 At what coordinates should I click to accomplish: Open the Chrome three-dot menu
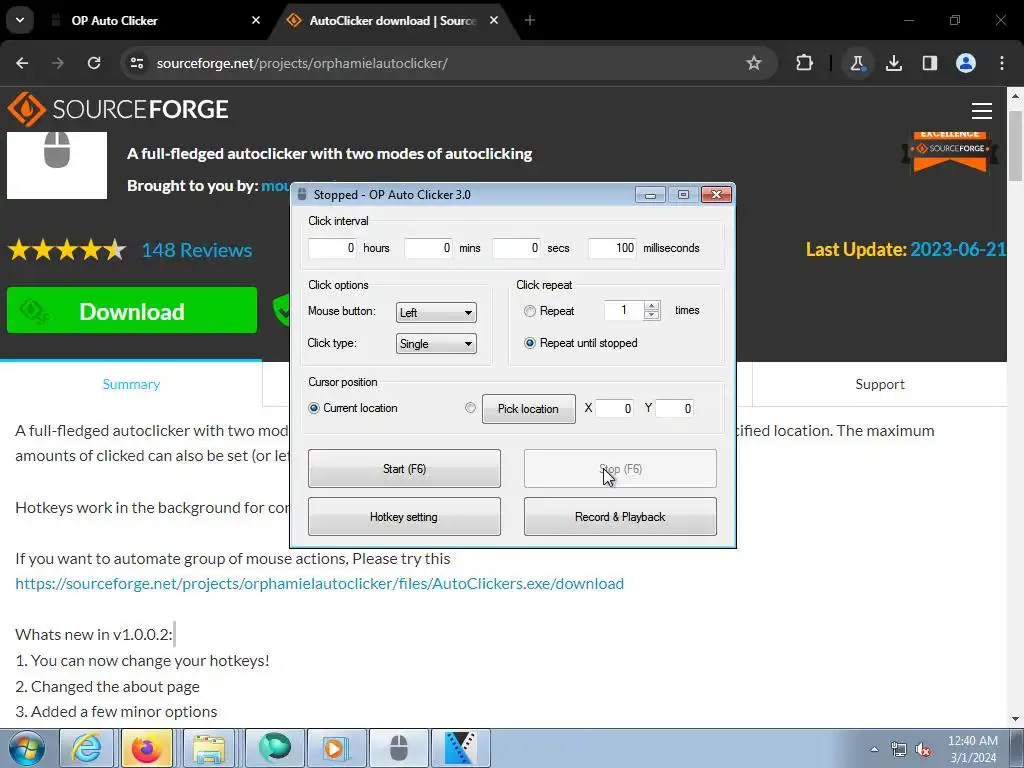[x=1002, y=63]
